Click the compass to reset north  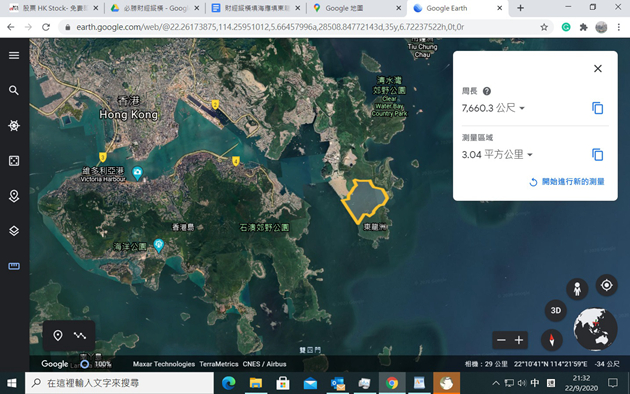tap(552, 340)
